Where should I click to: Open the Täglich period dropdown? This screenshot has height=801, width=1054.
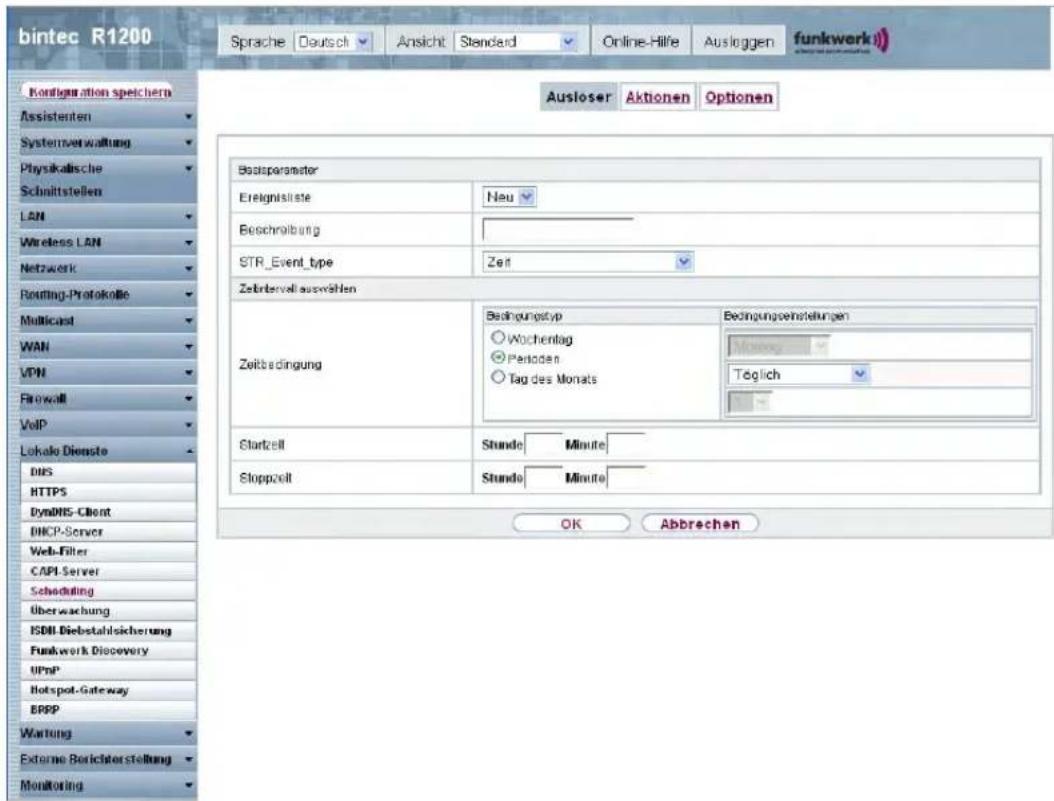(x=799, y=374)
